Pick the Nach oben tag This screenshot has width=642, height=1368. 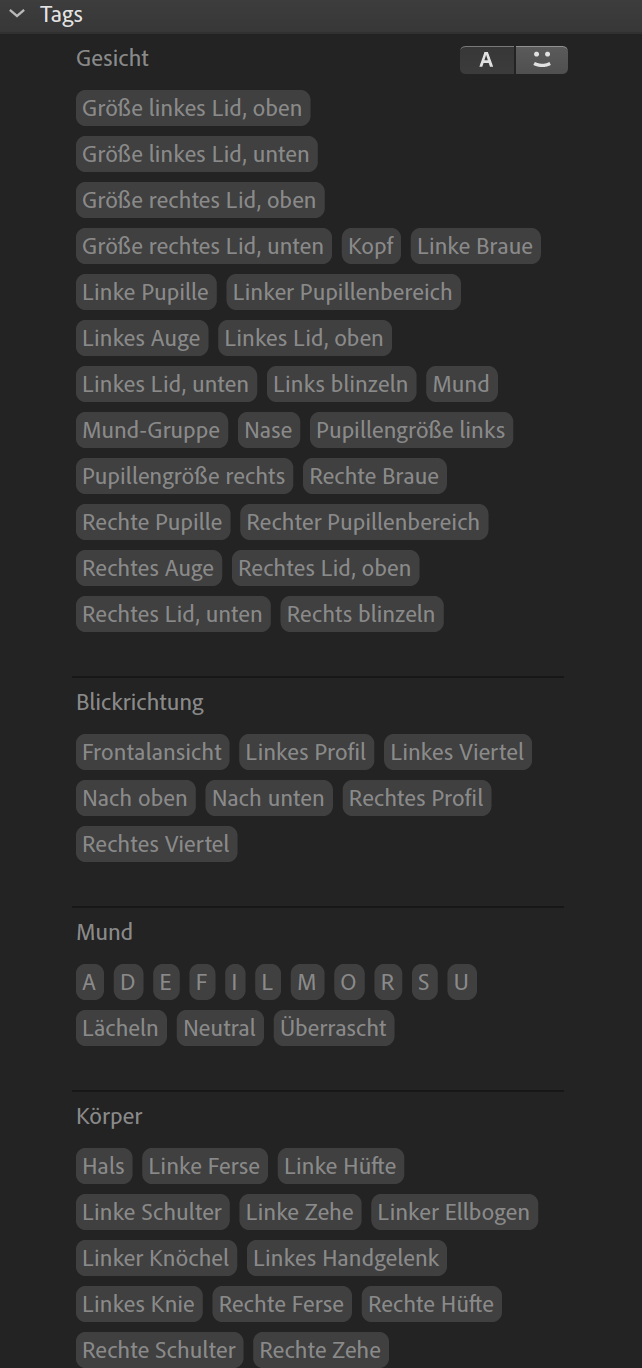pyautogui.click(x=135, y=798)
